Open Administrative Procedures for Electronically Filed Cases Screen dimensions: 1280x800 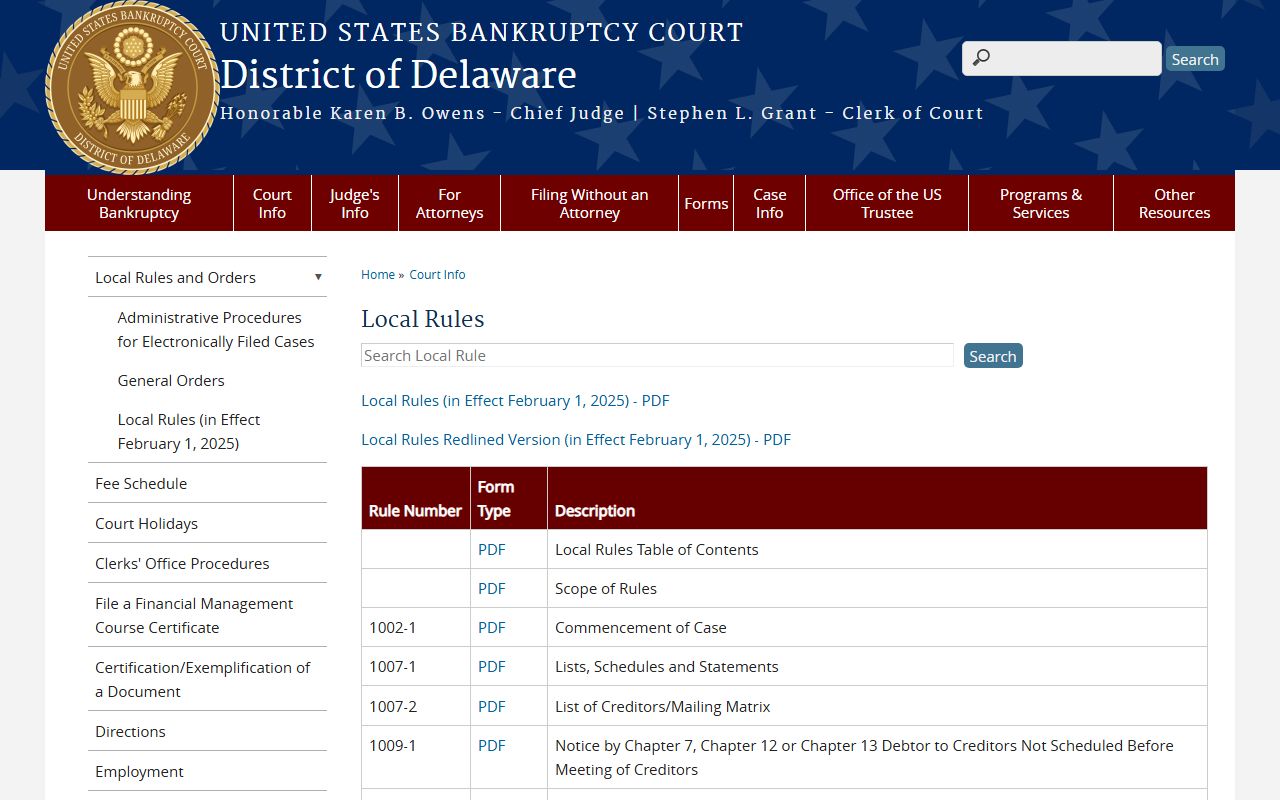tap(216, 329)
